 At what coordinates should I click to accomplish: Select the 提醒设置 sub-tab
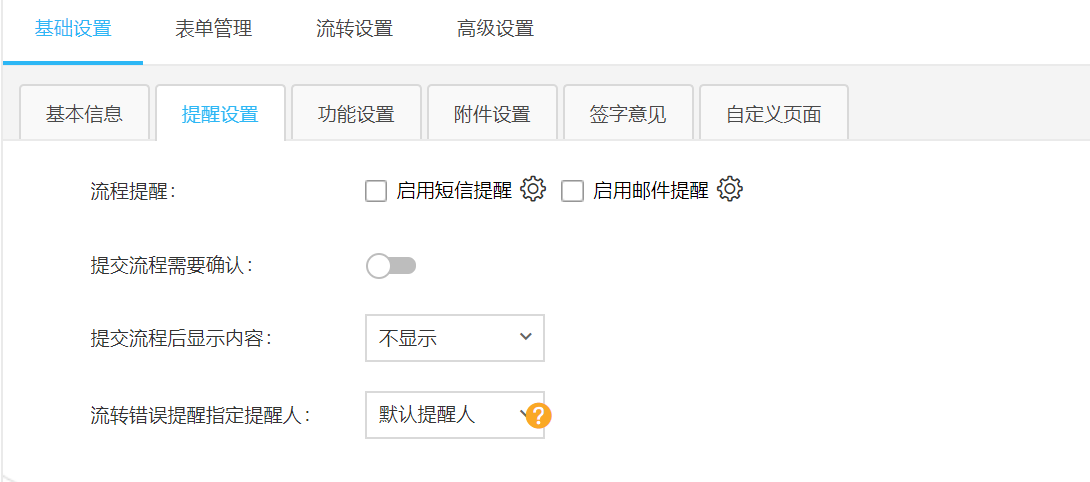click(220, 114)
